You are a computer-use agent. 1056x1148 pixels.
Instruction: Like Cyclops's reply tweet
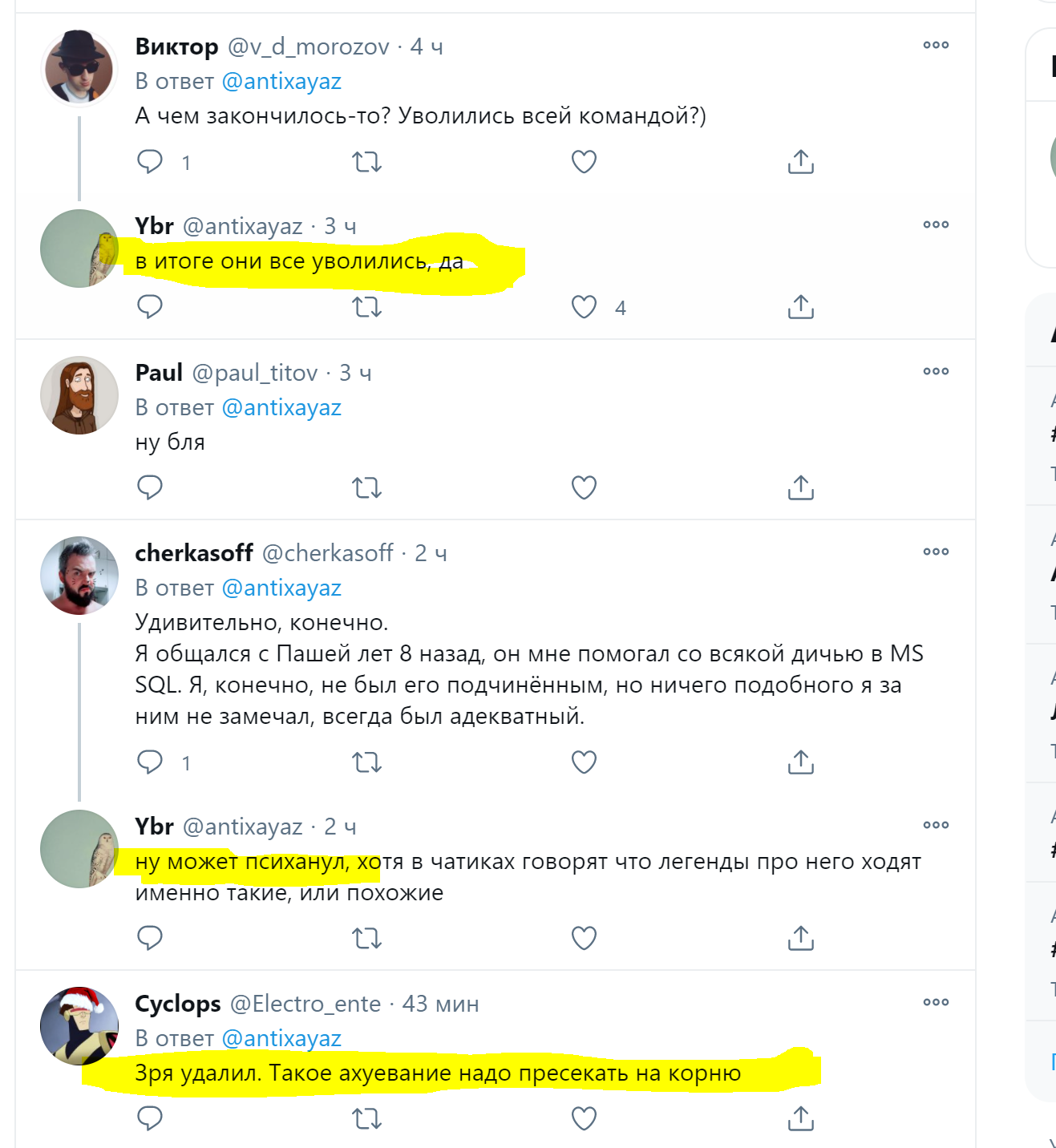point(584,1118)
